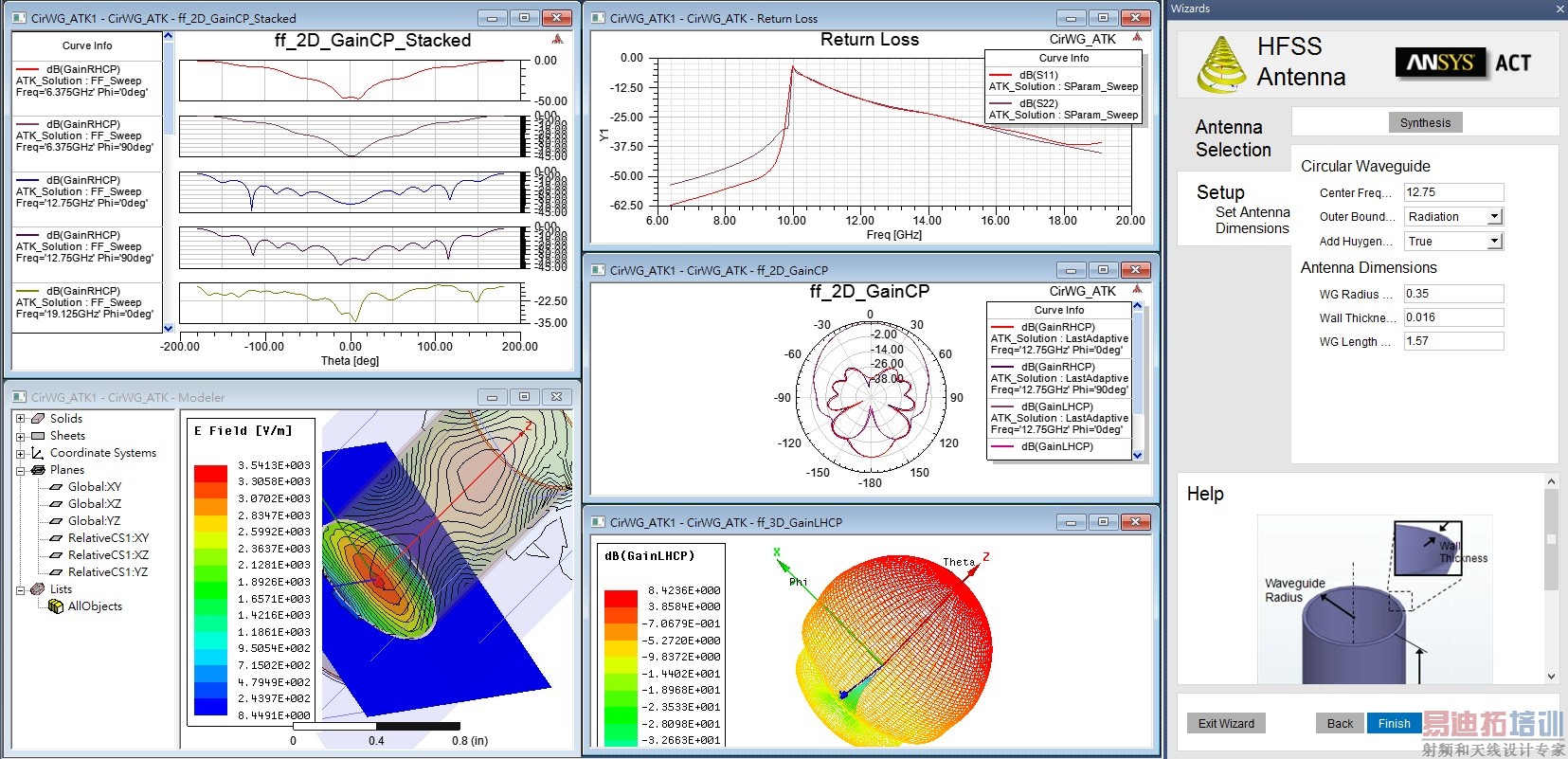The height and width of the screenshot is (759, 1568).
Task: Select AllObjects in the Lists tree
Action: click(x=95, y=606)
